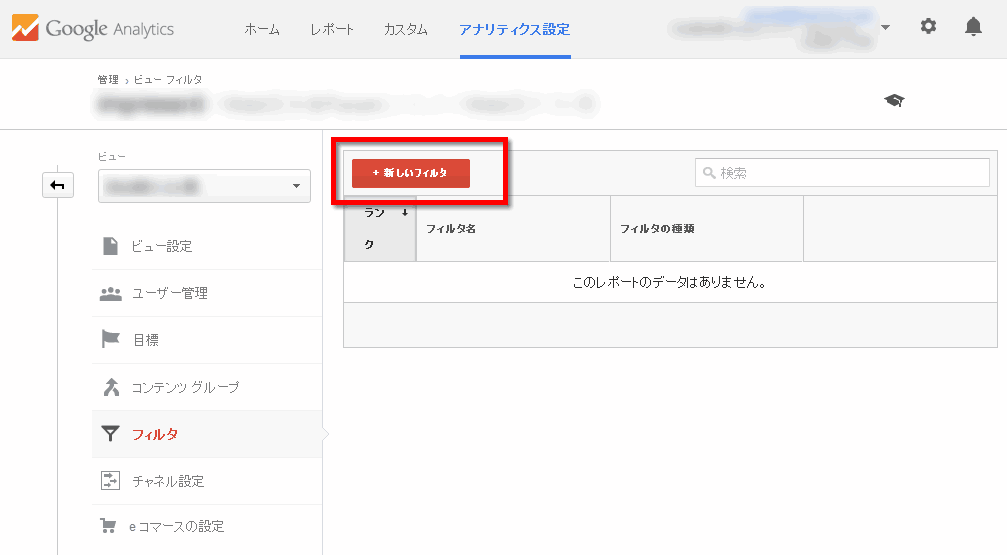Open コンテンツ グループ settings link
The image size is (1007, 555).
185,387
